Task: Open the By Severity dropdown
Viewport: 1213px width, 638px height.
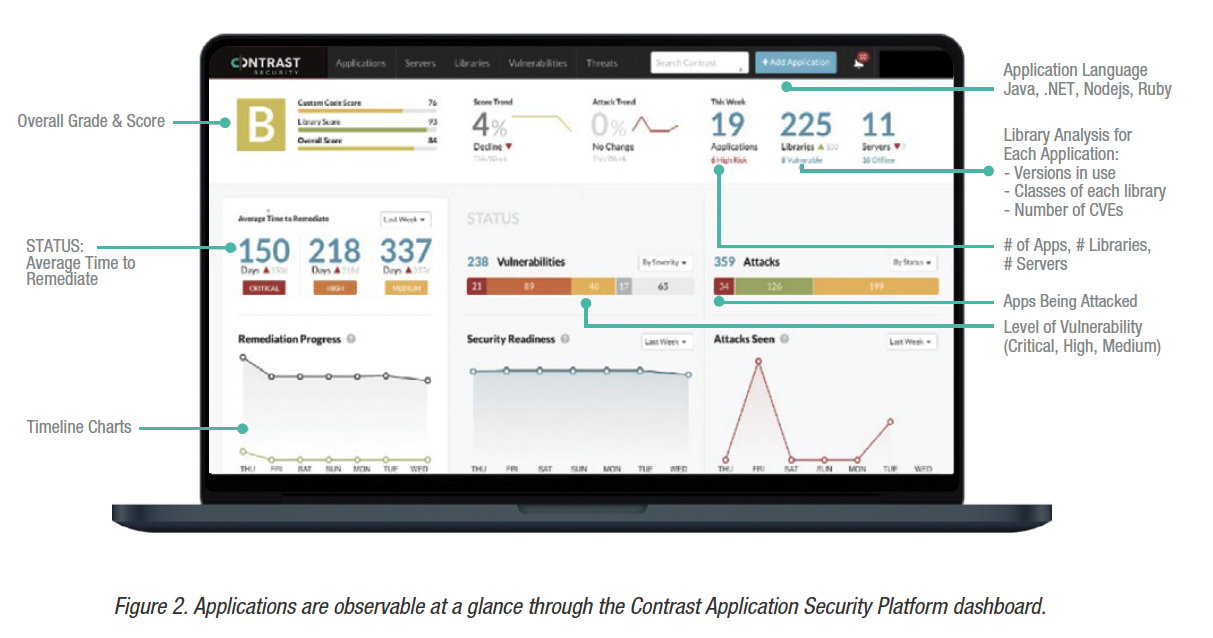Action: point(666,263)
